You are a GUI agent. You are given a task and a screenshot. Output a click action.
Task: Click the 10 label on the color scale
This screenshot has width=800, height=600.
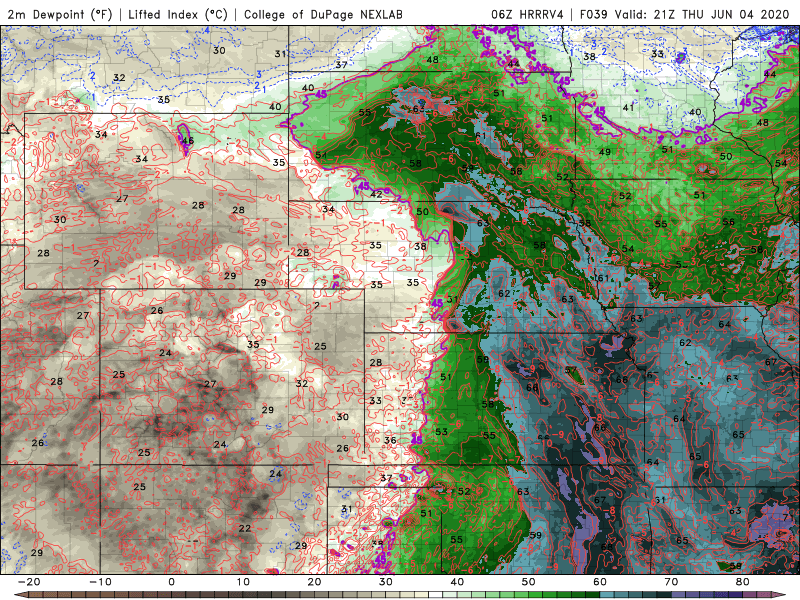click(x=243, y=582)
